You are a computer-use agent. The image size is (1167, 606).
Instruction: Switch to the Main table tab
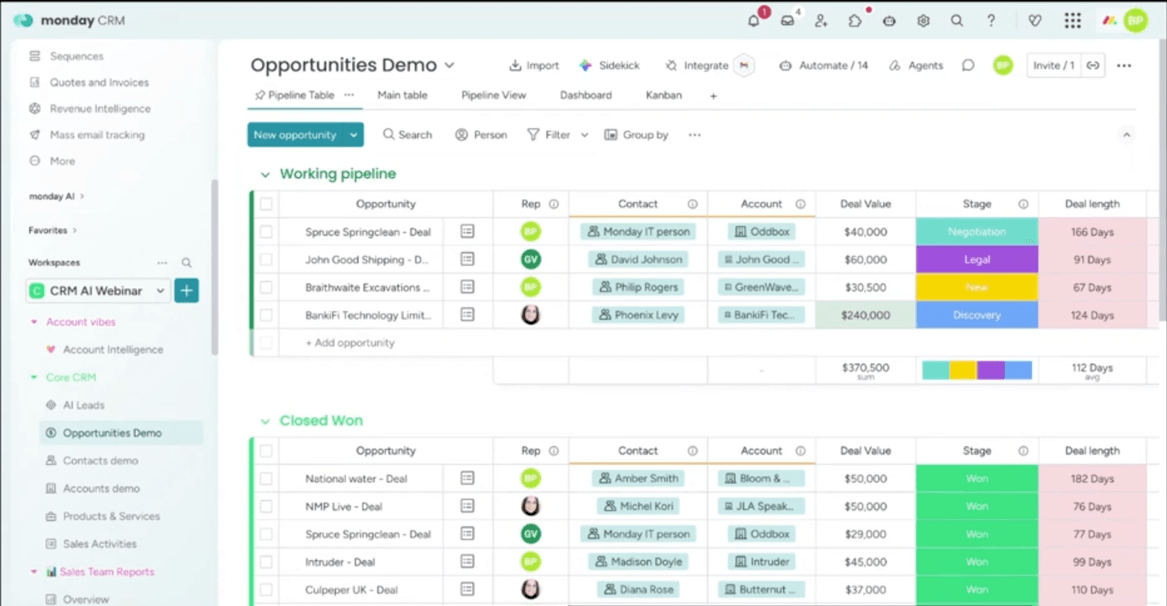(x=402, y=95)
